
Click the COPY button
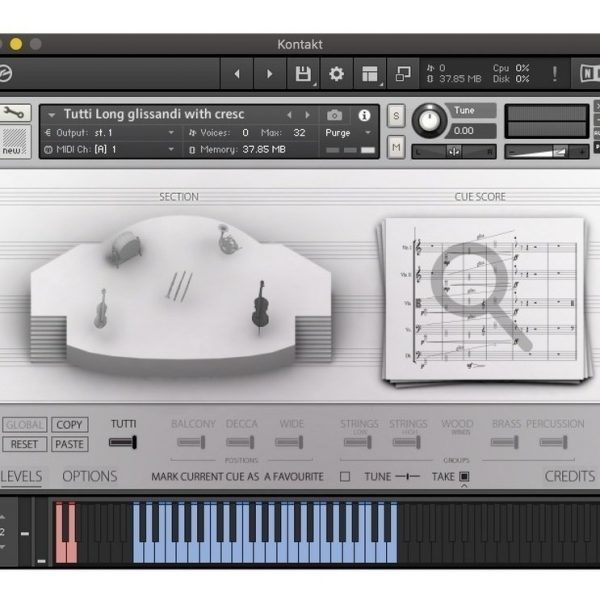pyautogui.click(x=70, y=425)
